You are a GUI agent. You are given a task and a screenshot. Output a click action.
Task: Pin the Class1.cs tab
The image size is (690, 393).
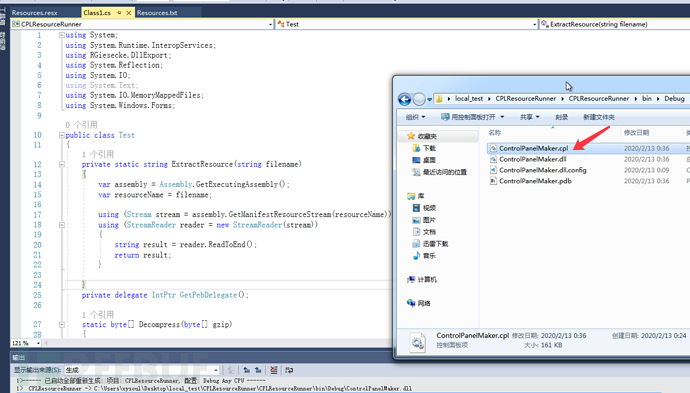[x=119, y=13]
